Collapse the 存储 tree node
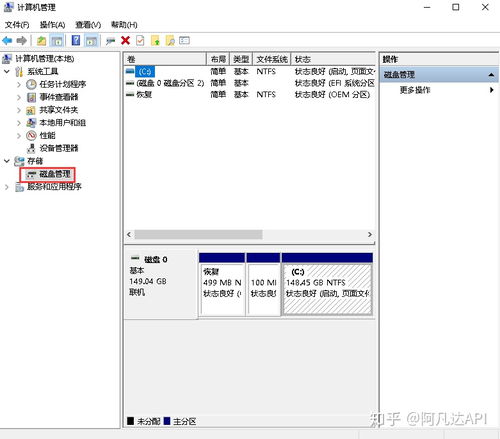 coord(7,161)
